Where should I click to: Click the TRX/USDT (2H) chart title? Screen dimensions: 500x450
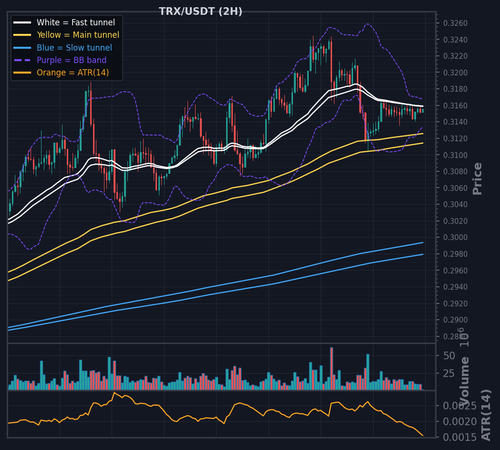pyautogui.click(x=201, y=11)
